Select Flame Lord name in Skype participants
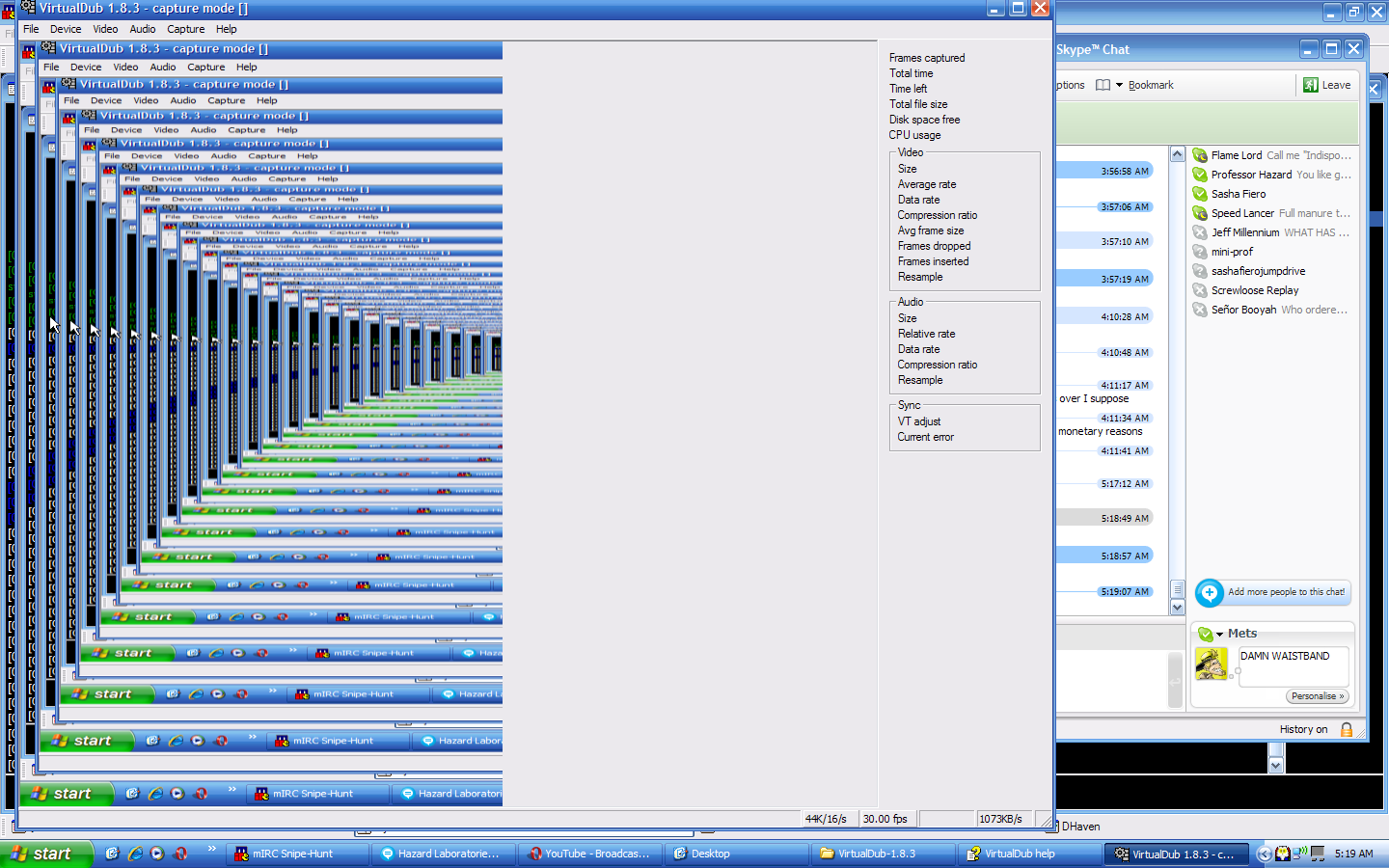The width and height of the screenshot is (1389, 868). (x=1237, y=155)
